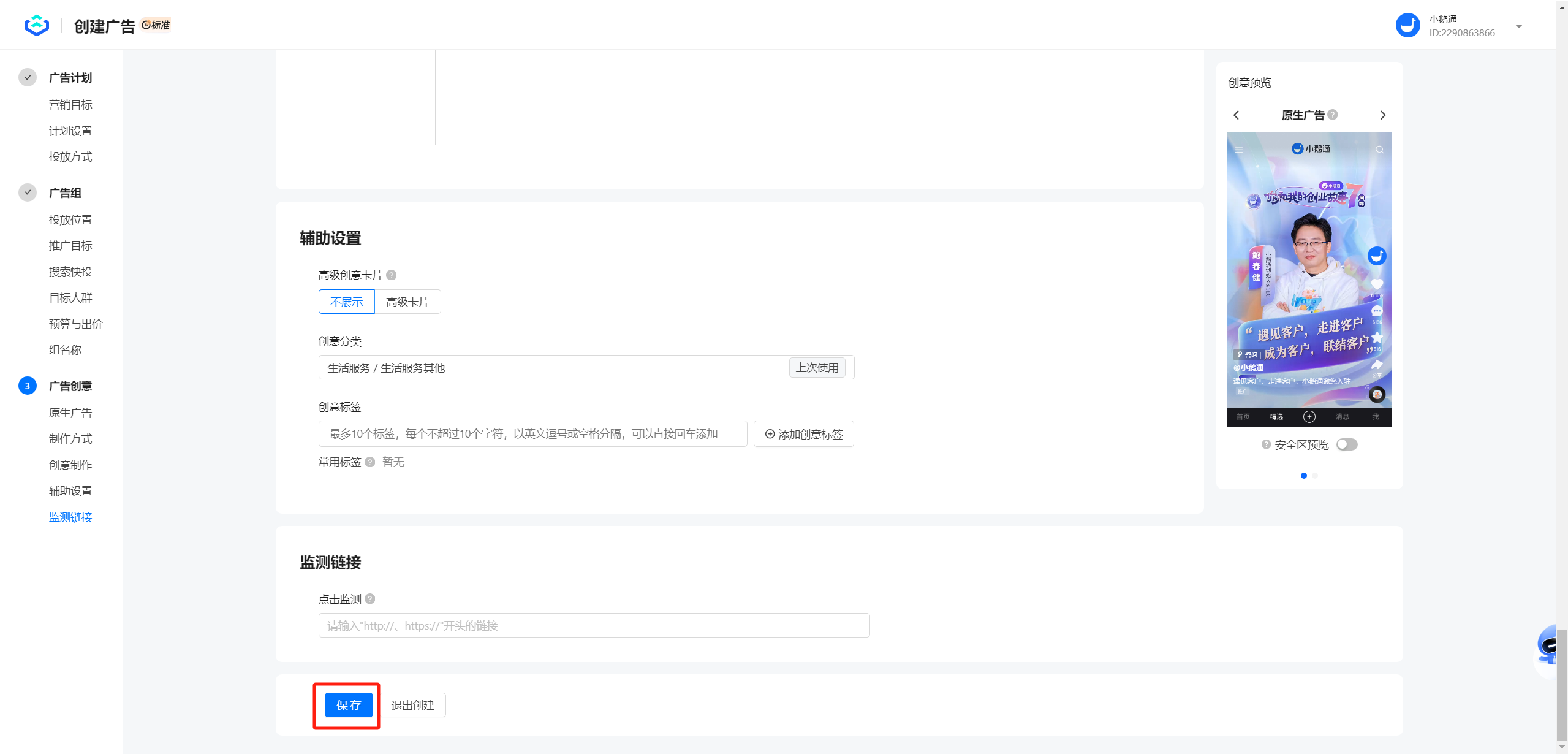Jump to 原生广告 in sidebar
Screen dimensions: 1568x754
[70, 413]
